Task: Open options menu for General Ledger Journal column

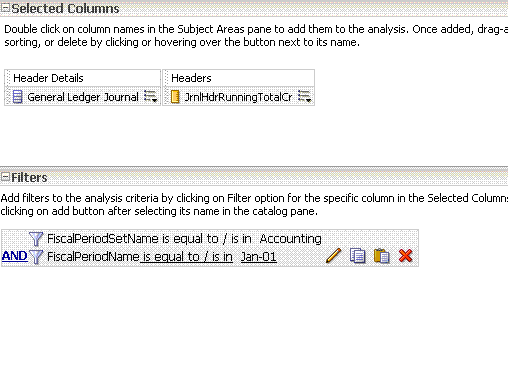Action: (x=150, y=97)
